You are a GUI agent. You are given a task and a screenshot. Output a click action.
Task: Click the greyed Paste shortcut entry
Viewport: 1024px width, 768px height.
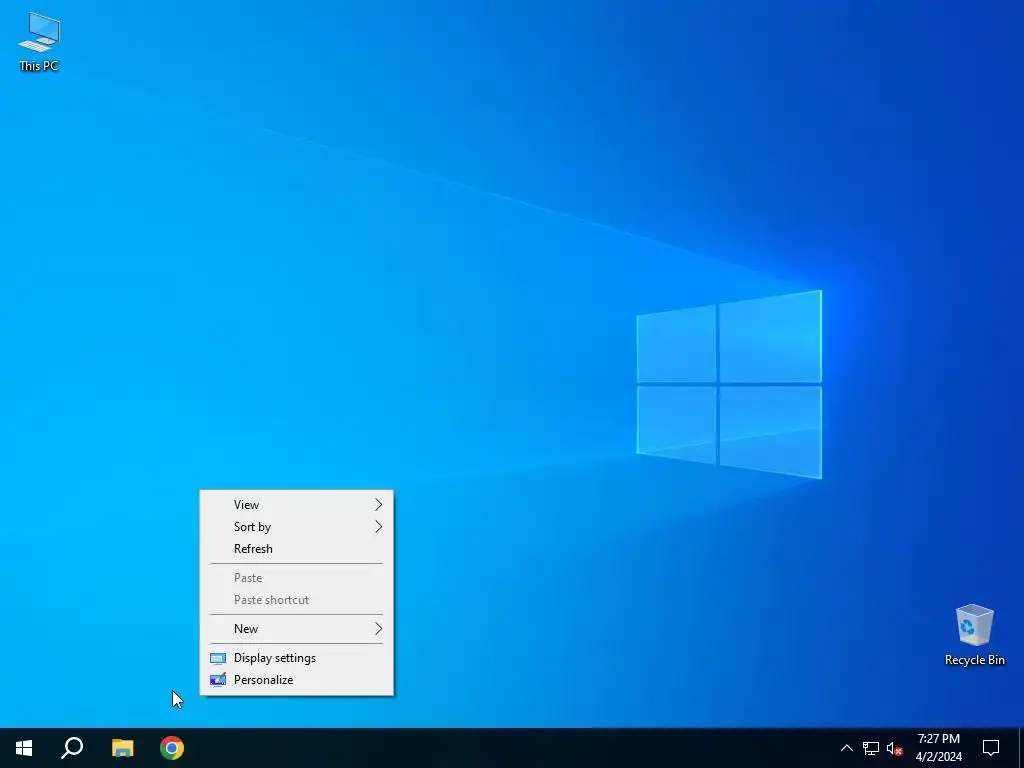(296, 600)
